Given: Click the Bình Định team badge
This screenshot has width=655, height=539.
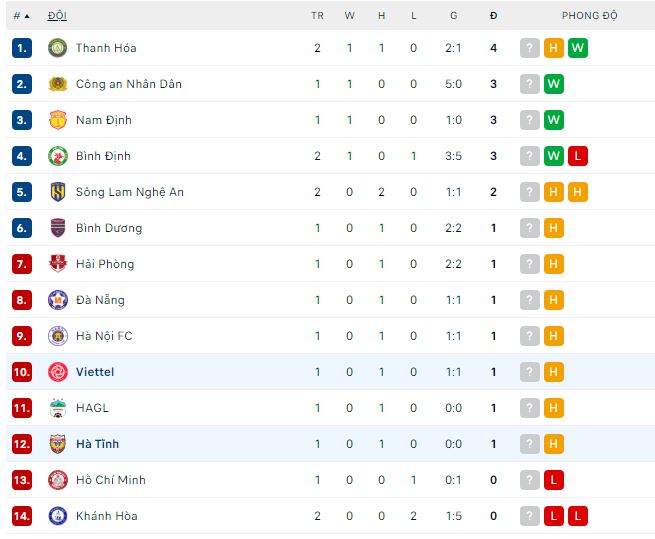Looking at the screenshot, I should pyautogui.click(x=57, y=156).
